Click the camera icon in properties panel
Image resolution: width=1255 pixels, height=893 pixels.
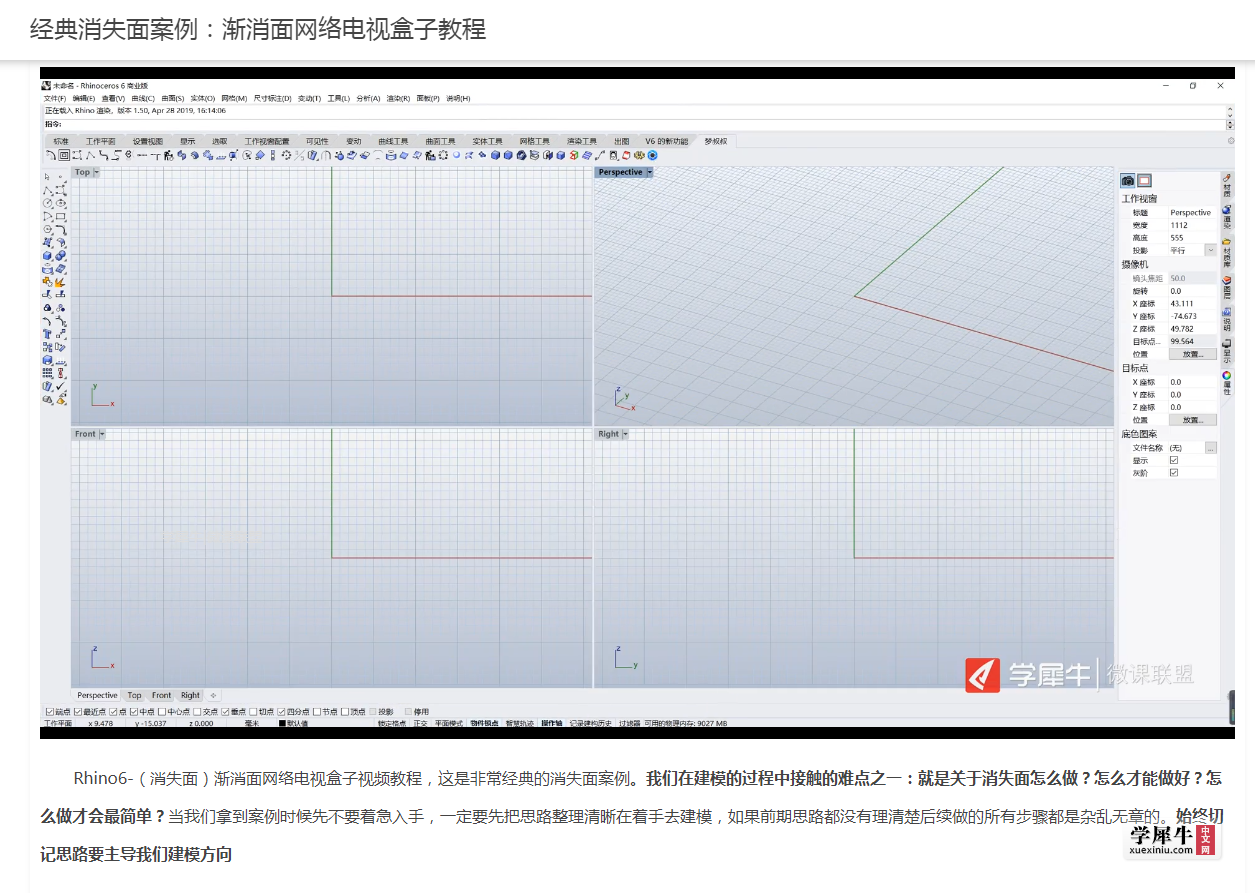(1128, 180)
